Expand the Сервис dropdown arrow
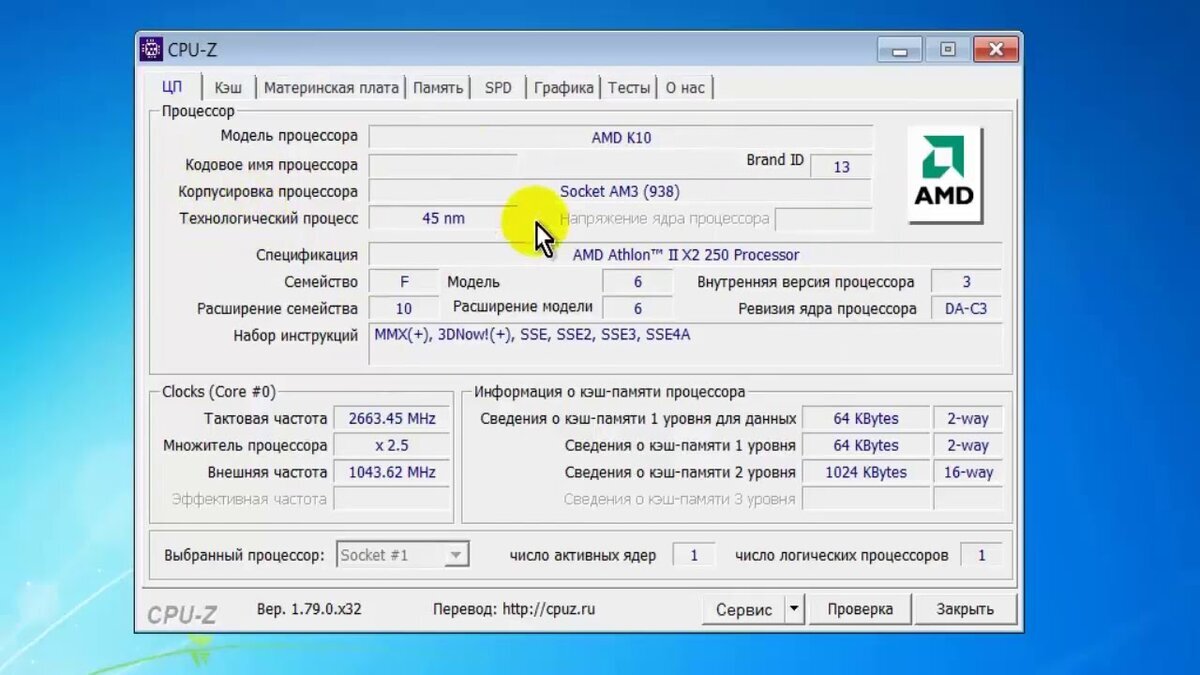The image size is (1200, 675). pos(794,608)
